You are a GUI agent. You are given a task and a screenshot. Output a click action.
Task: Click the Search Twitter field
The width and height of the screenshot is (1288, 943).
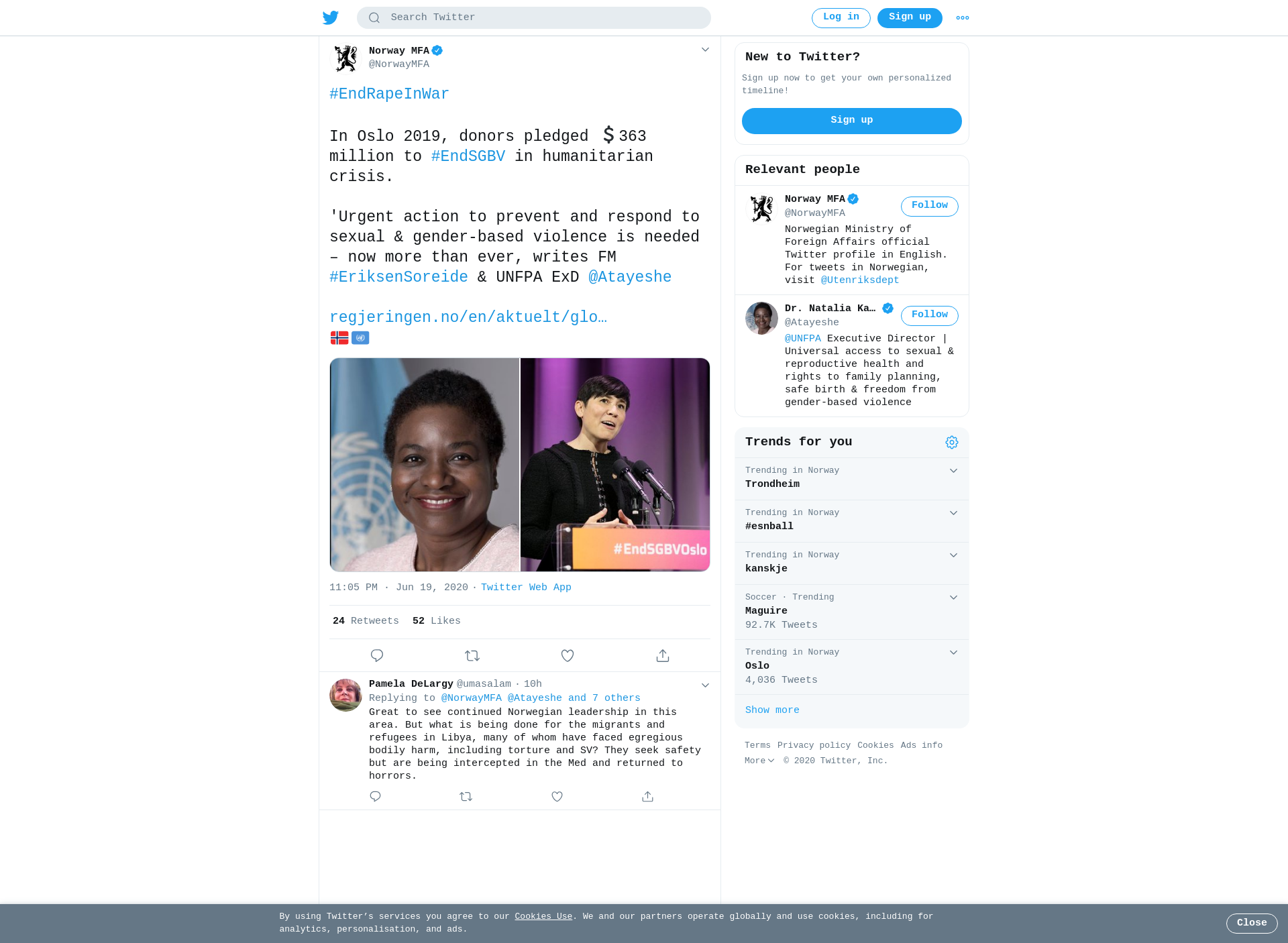click(x=534, y=17)
